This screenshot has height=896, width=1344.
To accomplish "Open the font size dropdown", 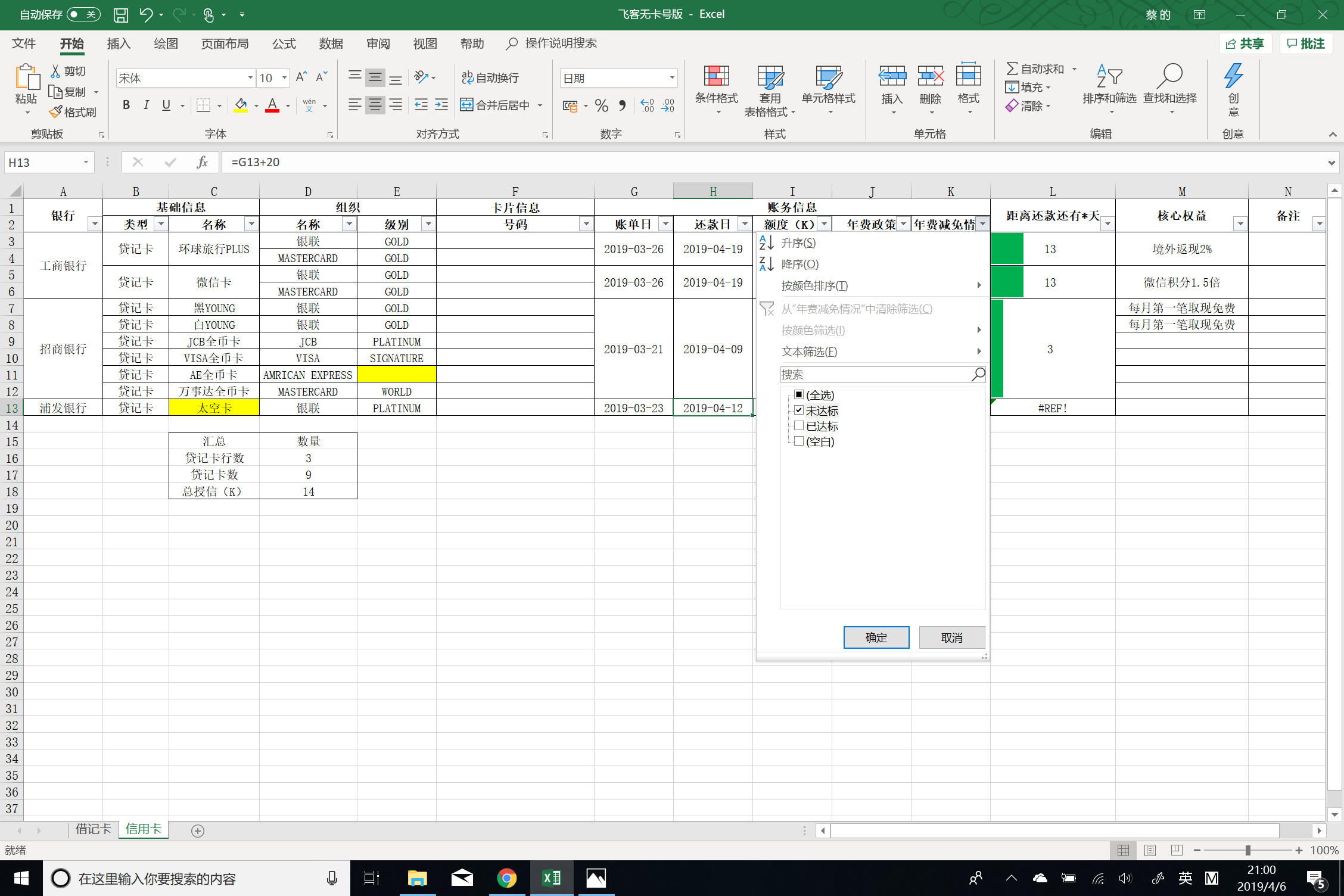I will click(284, 77).
